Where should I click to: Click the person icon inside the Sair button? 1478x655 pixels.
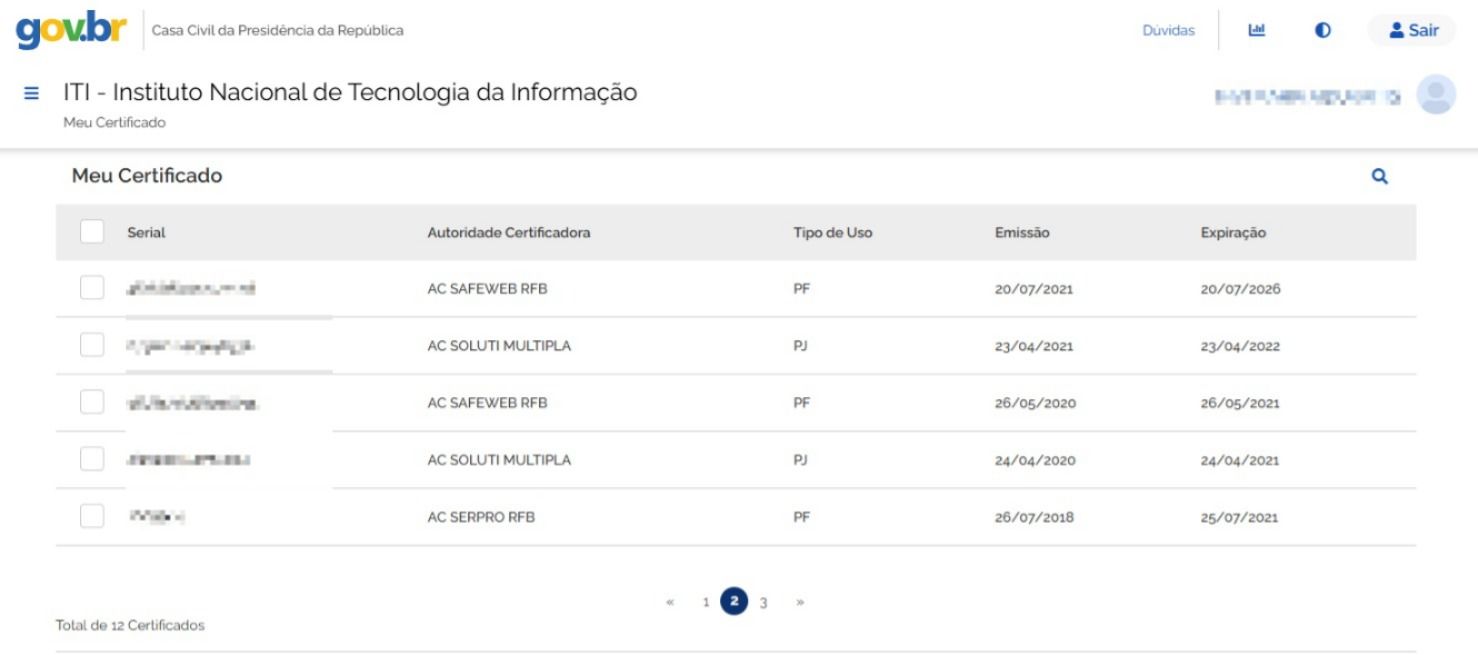[x=1395, y=29]
